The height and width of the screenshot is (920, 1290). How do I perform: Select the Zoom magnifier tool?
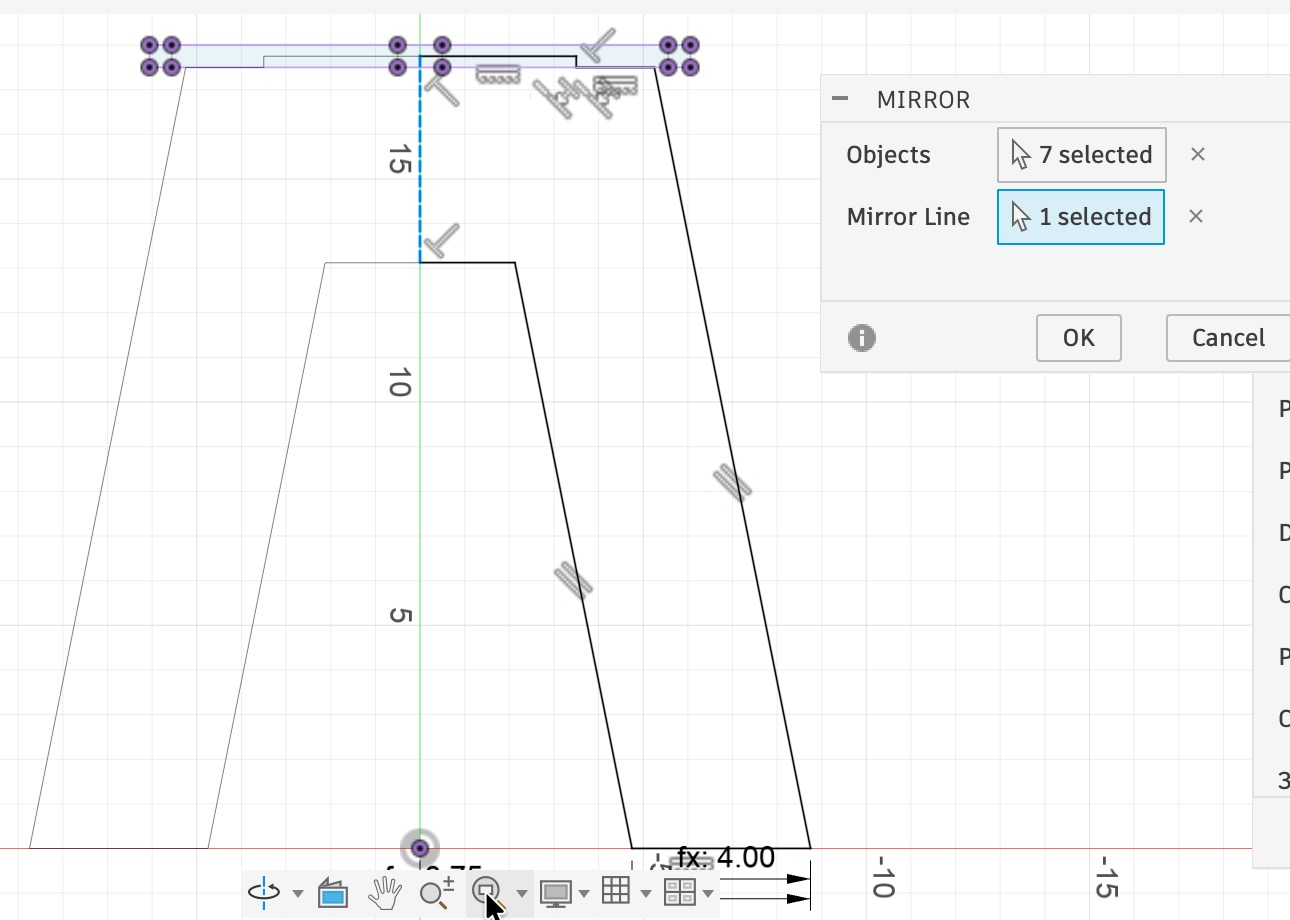tap(436, 892)
